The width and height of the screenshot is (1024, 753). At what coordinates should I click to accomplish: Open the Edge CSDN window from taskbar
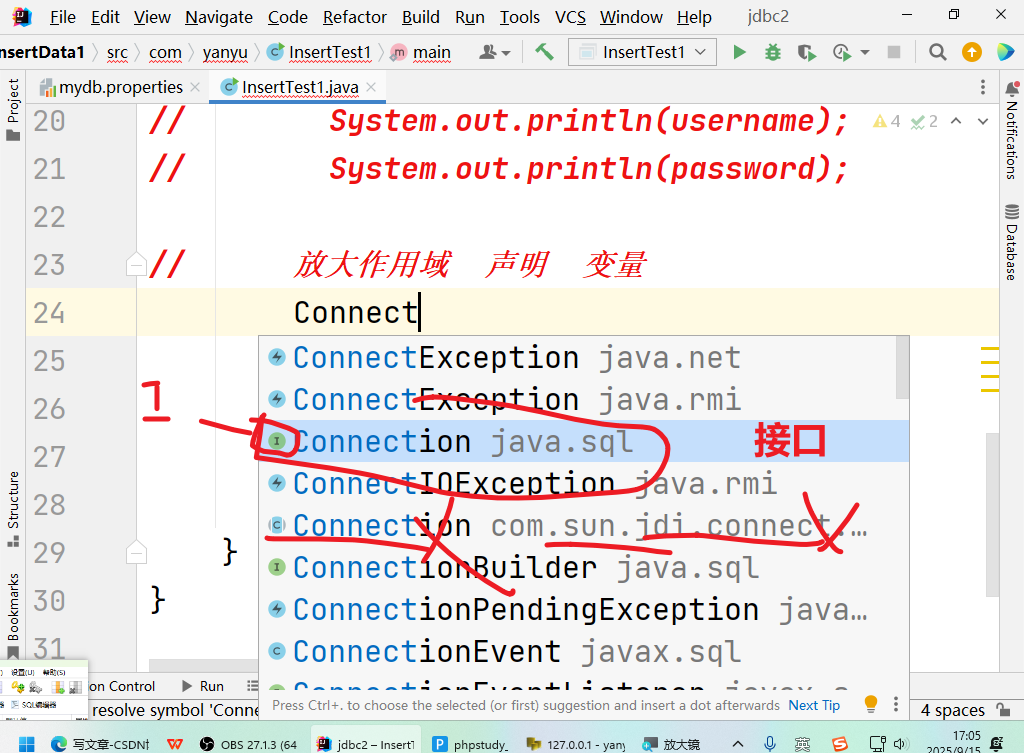pos(101,744)
